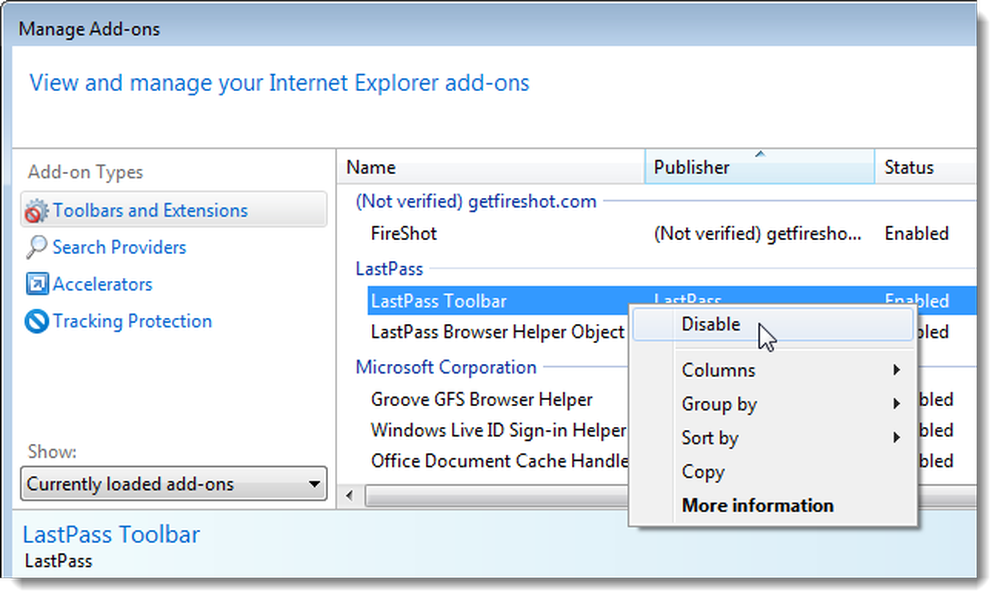The height and width of the screenshot is (601, 1000).
Task: Select the LastPass Browser Helper Object row
Action: coord(497,332)
